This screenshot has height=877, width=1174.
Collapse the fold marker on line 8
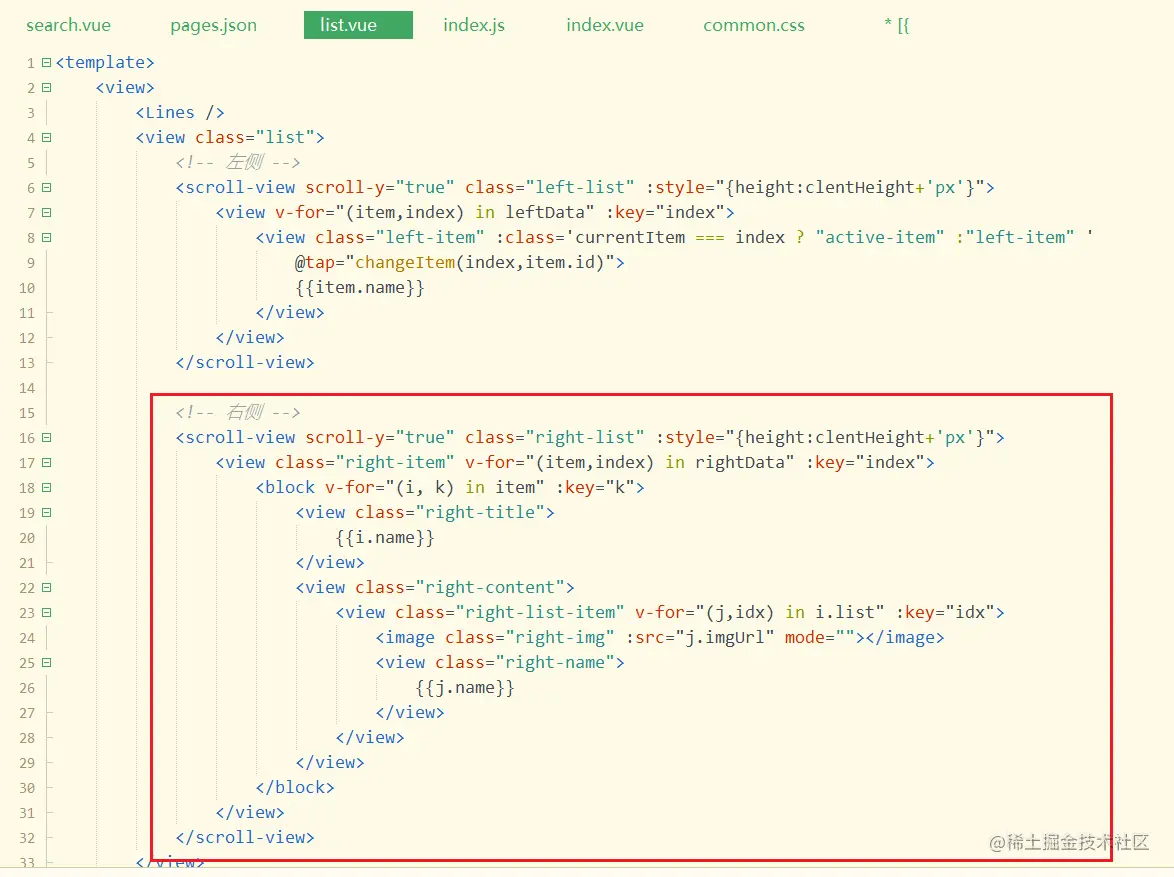(x=46, y=237)
